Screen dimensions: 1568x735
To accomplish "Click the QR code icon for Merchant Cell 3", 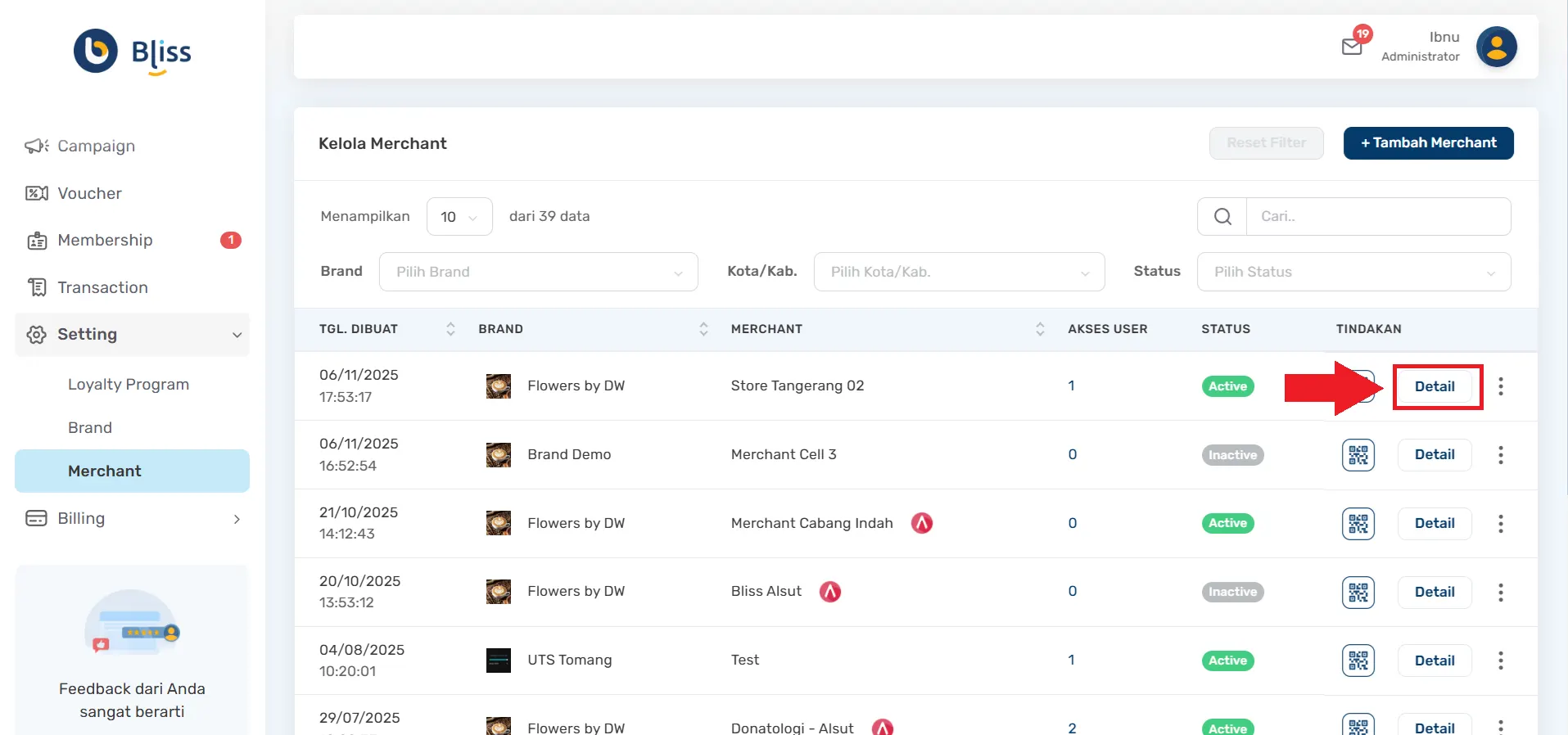I will [x=1358, y=455].
